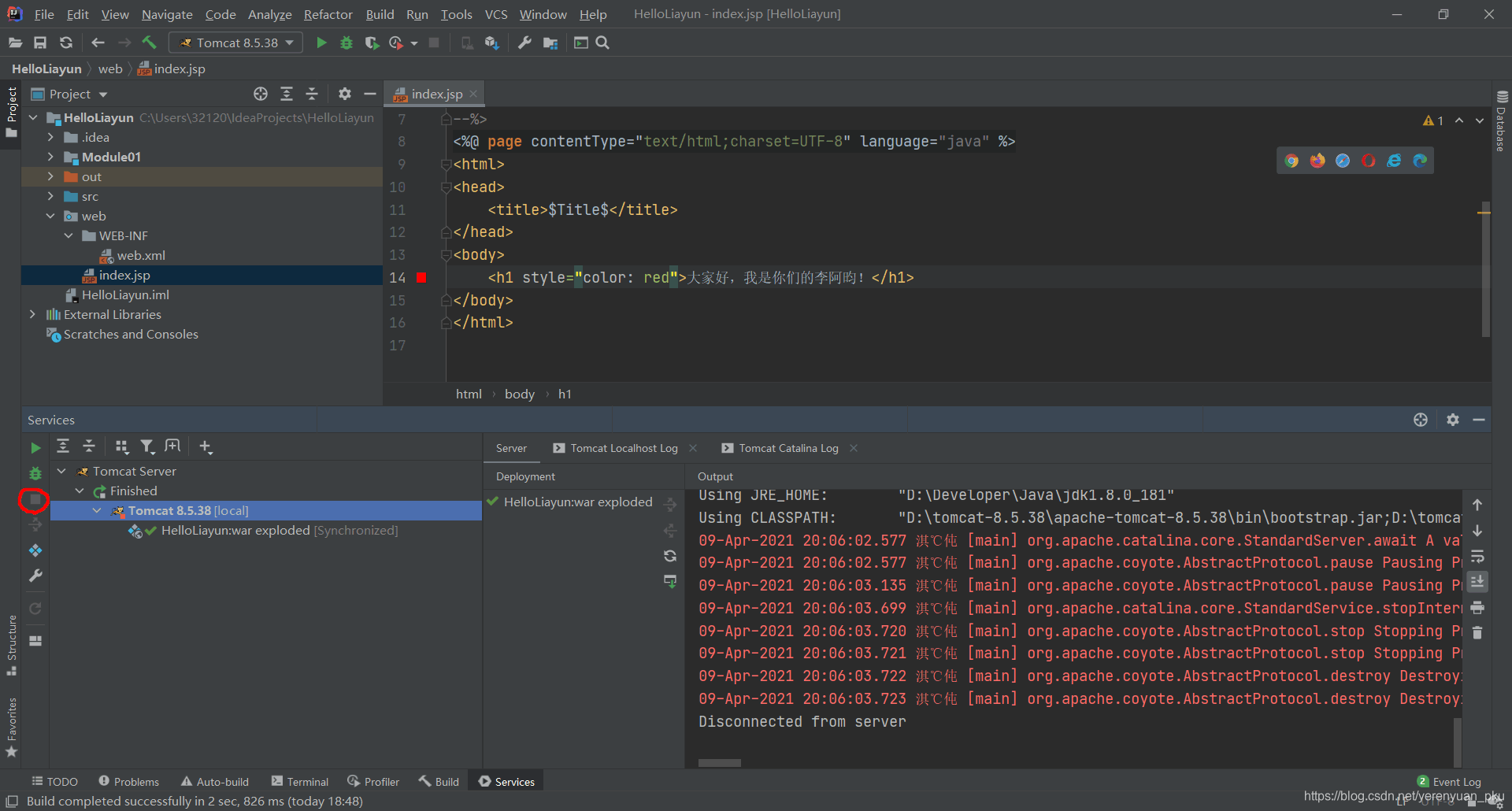Collapse the WEB-INF folder
The image size is (1512, 811).
coord(69,235)
